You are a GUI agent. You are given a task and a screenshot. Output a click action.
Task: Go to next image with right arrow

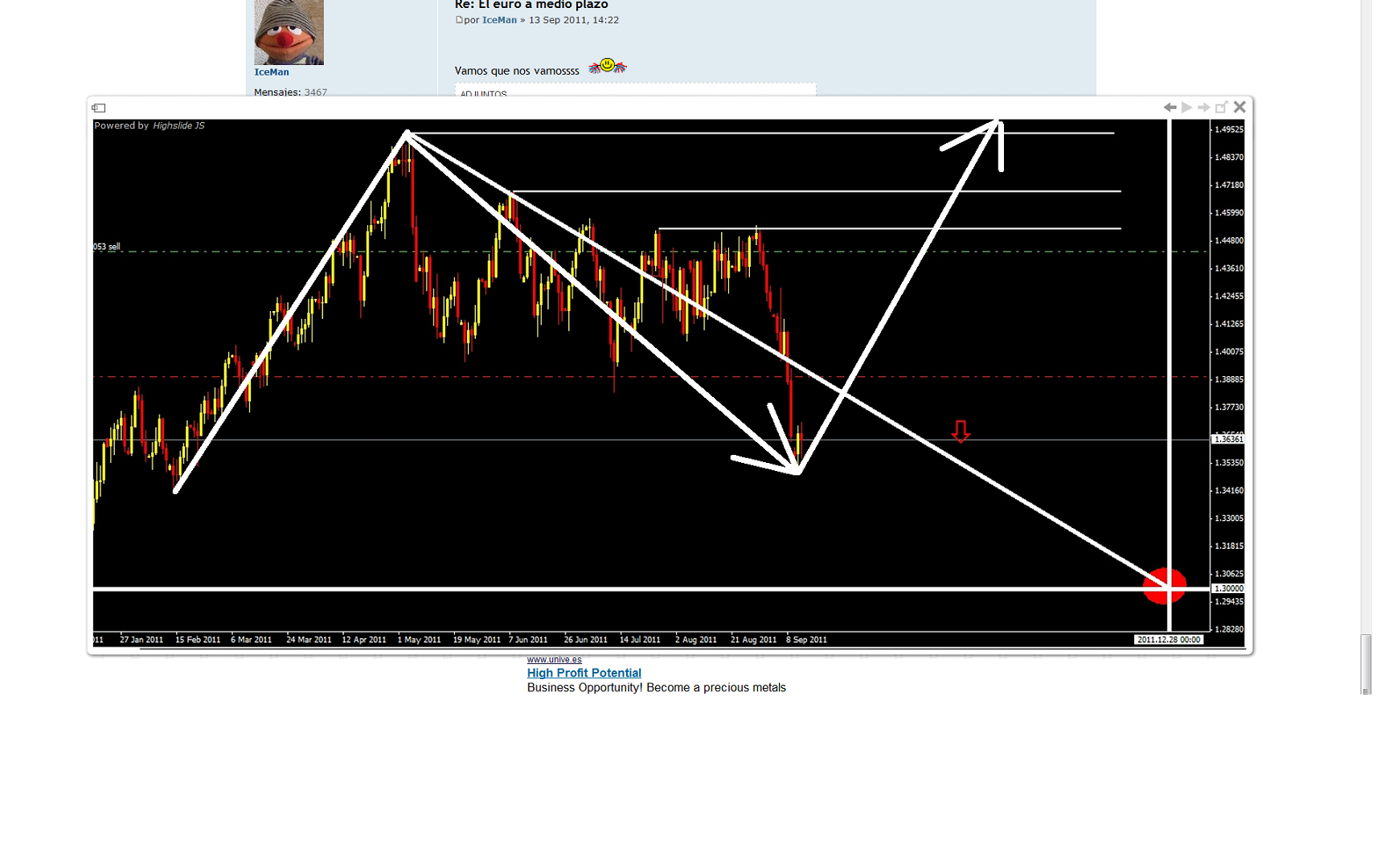pos(1203,107)
